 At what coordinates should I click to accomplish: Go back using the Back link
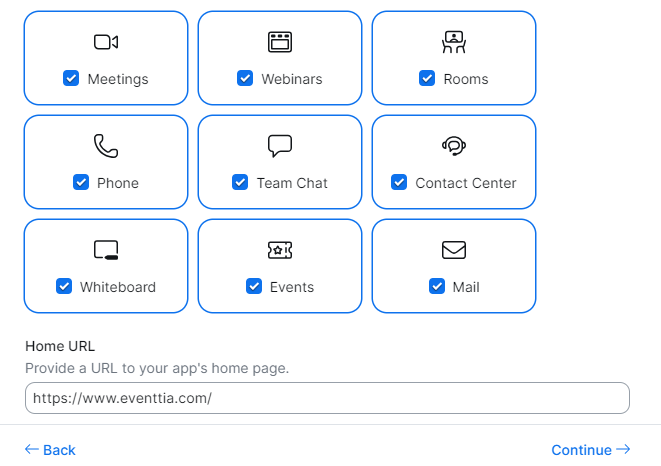(x=50, y=450)
